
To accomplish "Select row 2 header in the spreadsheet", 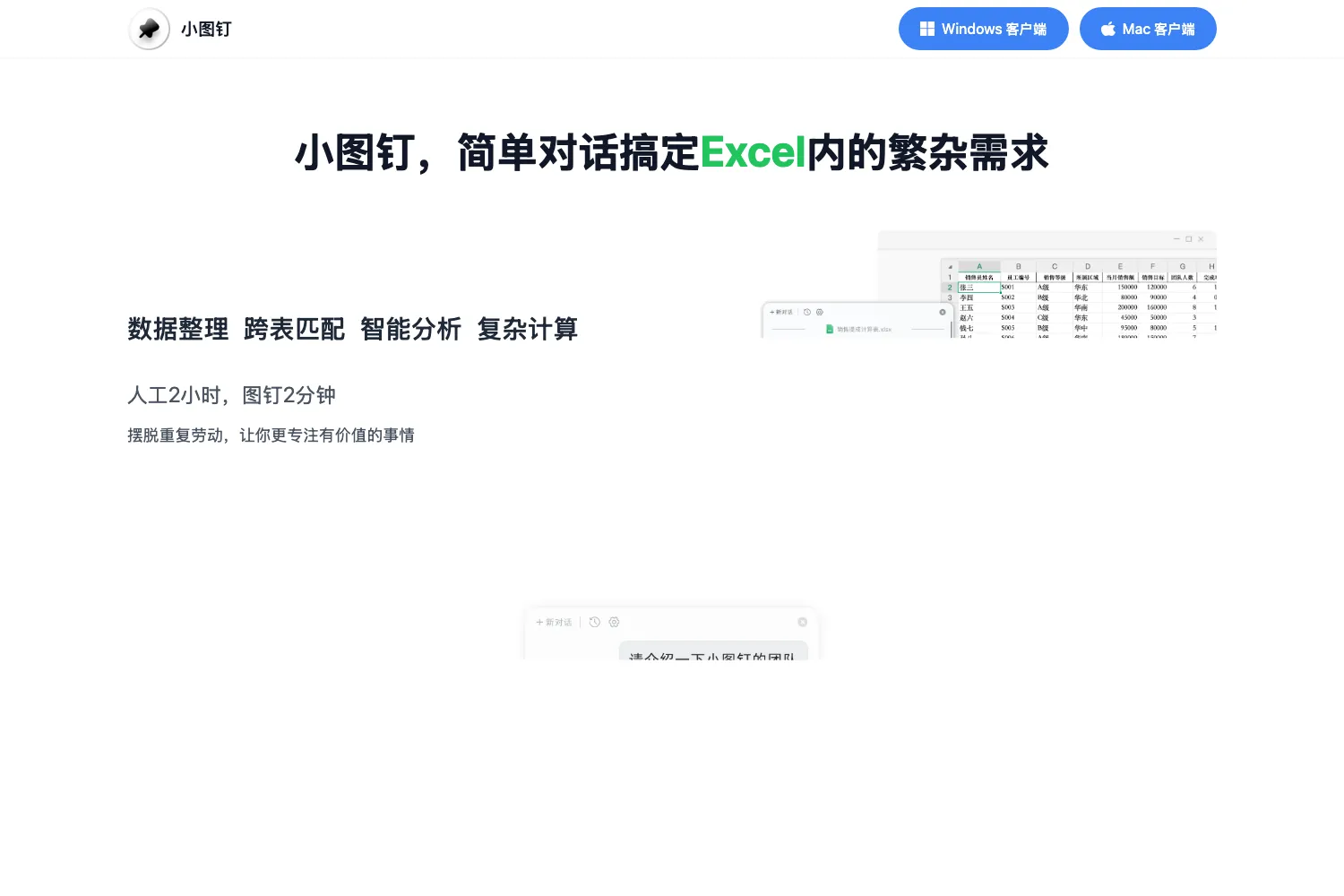I will 950,288.
